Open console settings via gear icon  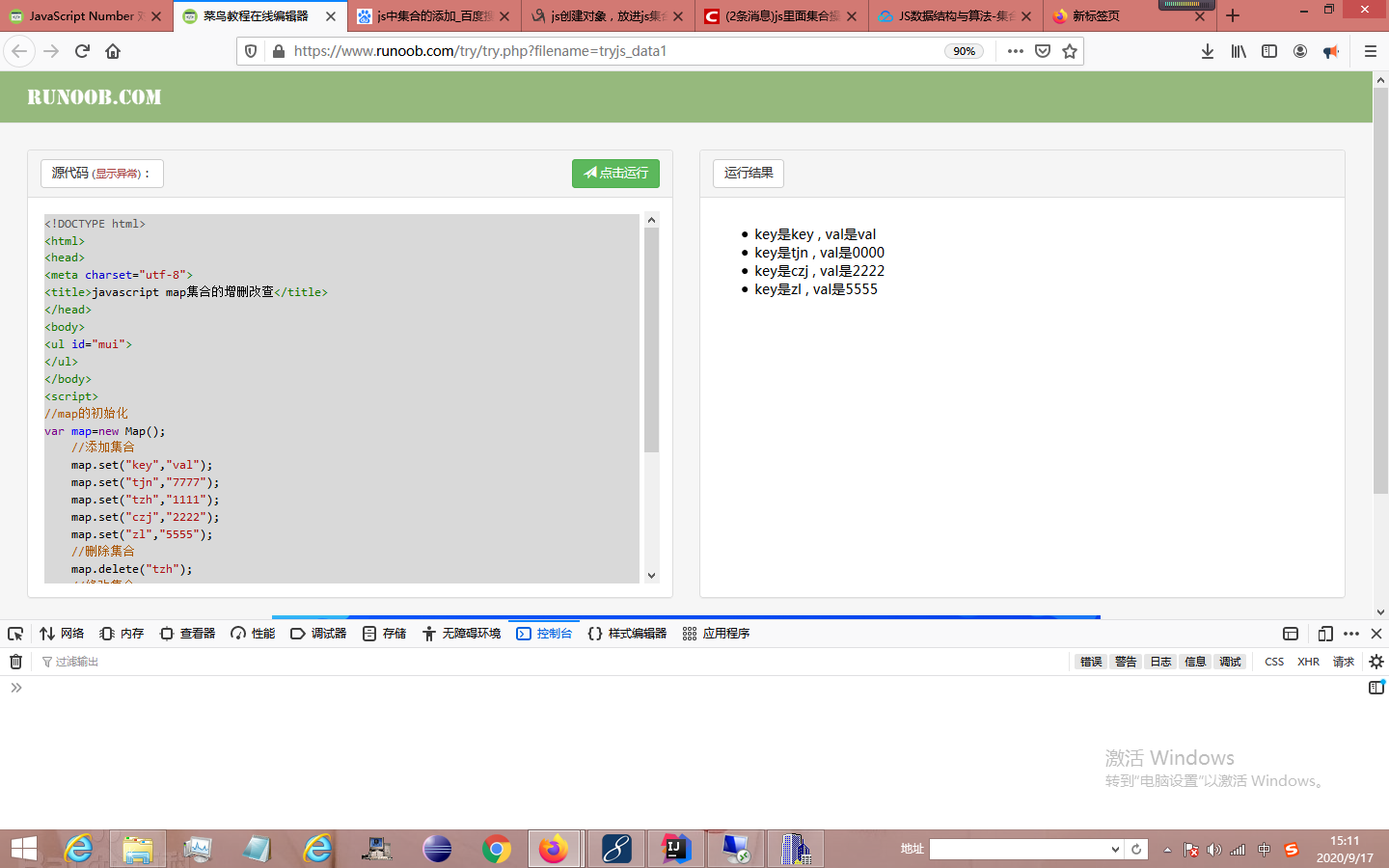[1375, 662]
